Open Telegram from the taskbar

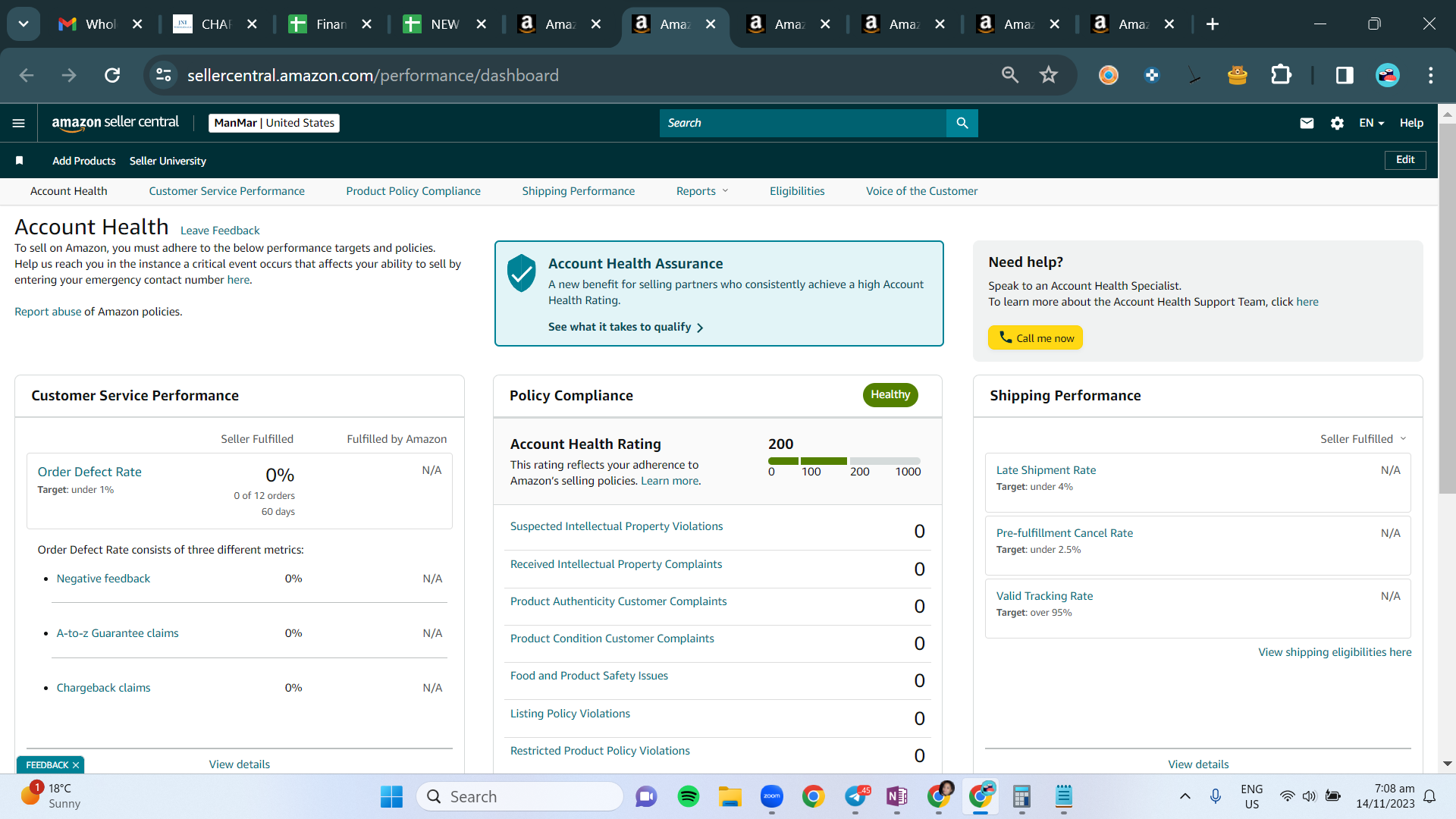pos(855,796)
